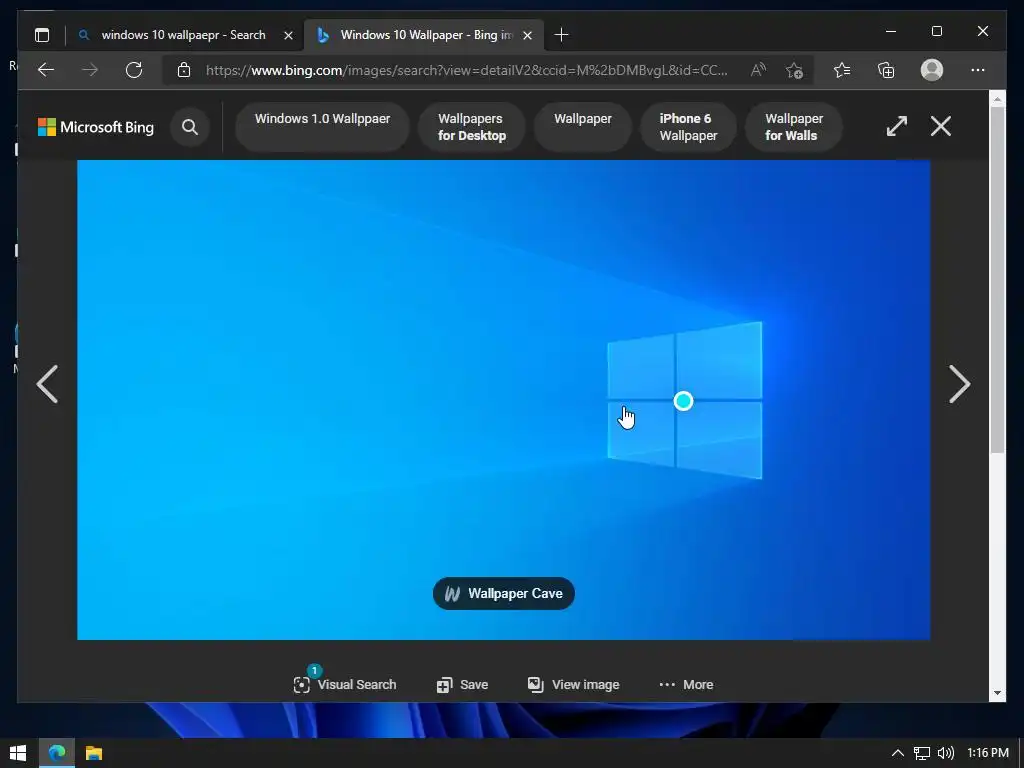Viewport: 1024px width, 768px height.
Task: Close the image detail view
Action: (941, 126)
